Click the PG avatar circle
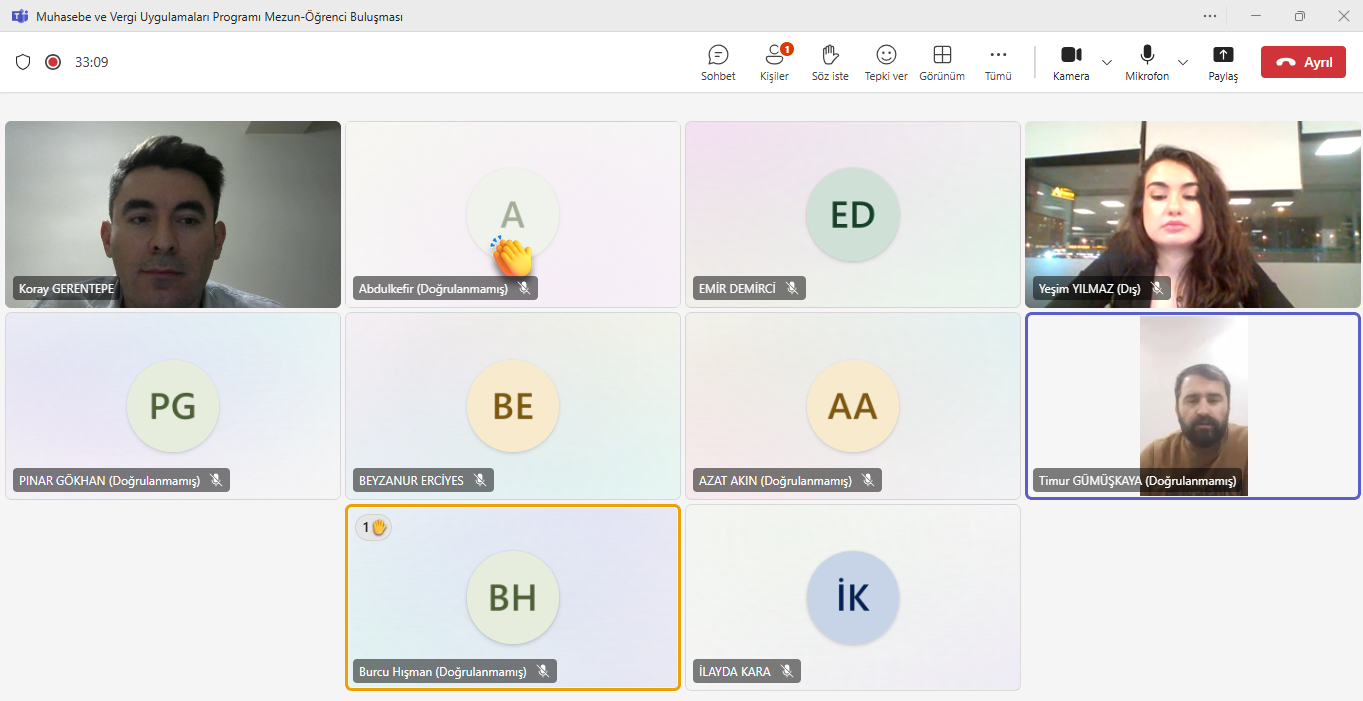The width and height of the screenshot is (1363, 701). point(173,406)
